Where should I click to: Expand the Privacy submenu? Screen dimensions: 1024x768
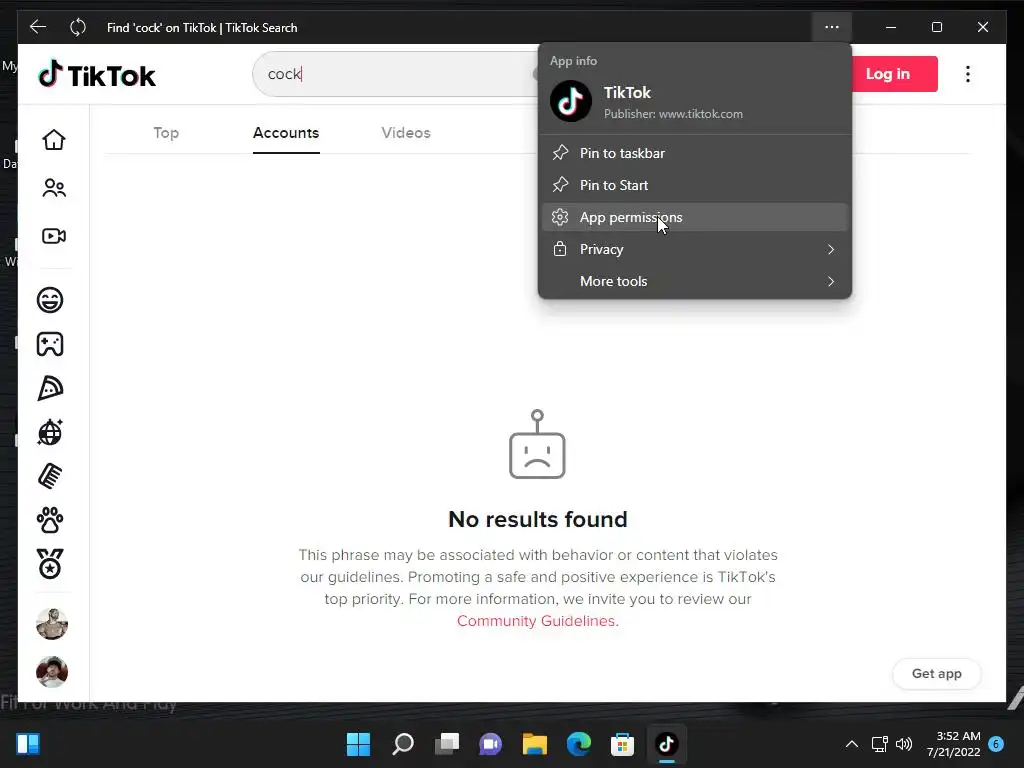coord(695,249)
